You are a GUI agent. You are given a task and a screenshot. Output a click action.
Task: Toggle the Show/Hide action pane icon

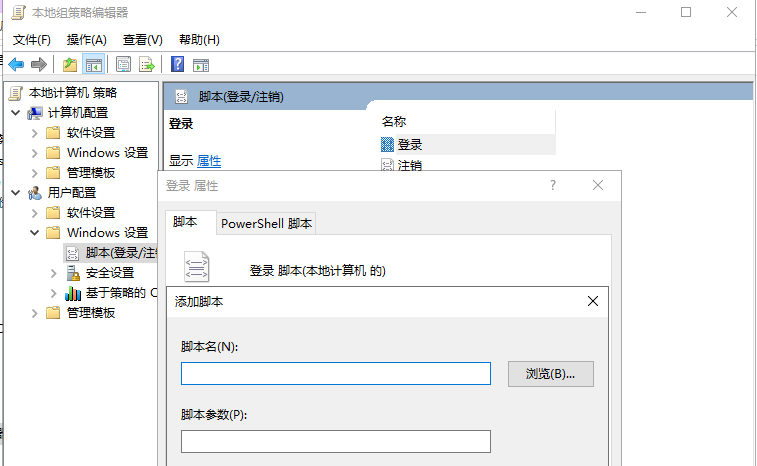201,65
